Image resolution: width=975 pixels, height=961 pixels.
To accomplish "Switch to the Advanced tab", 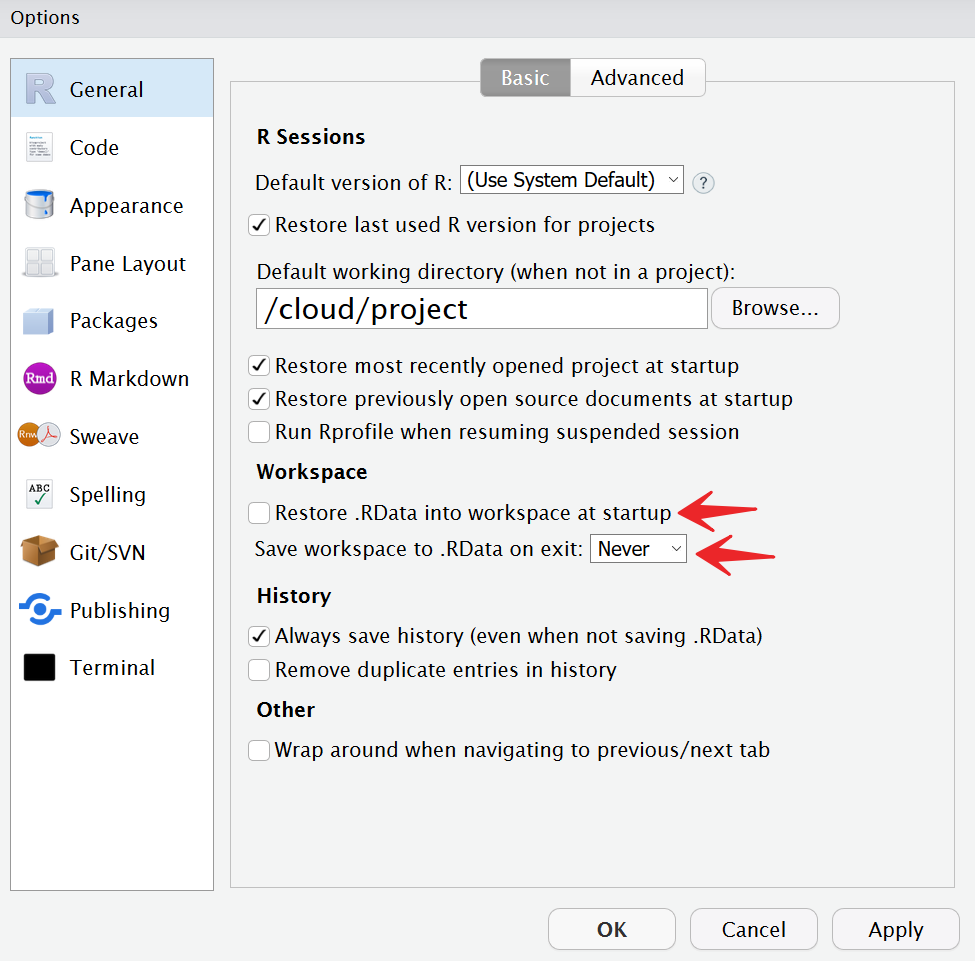I will click(637, 78).
